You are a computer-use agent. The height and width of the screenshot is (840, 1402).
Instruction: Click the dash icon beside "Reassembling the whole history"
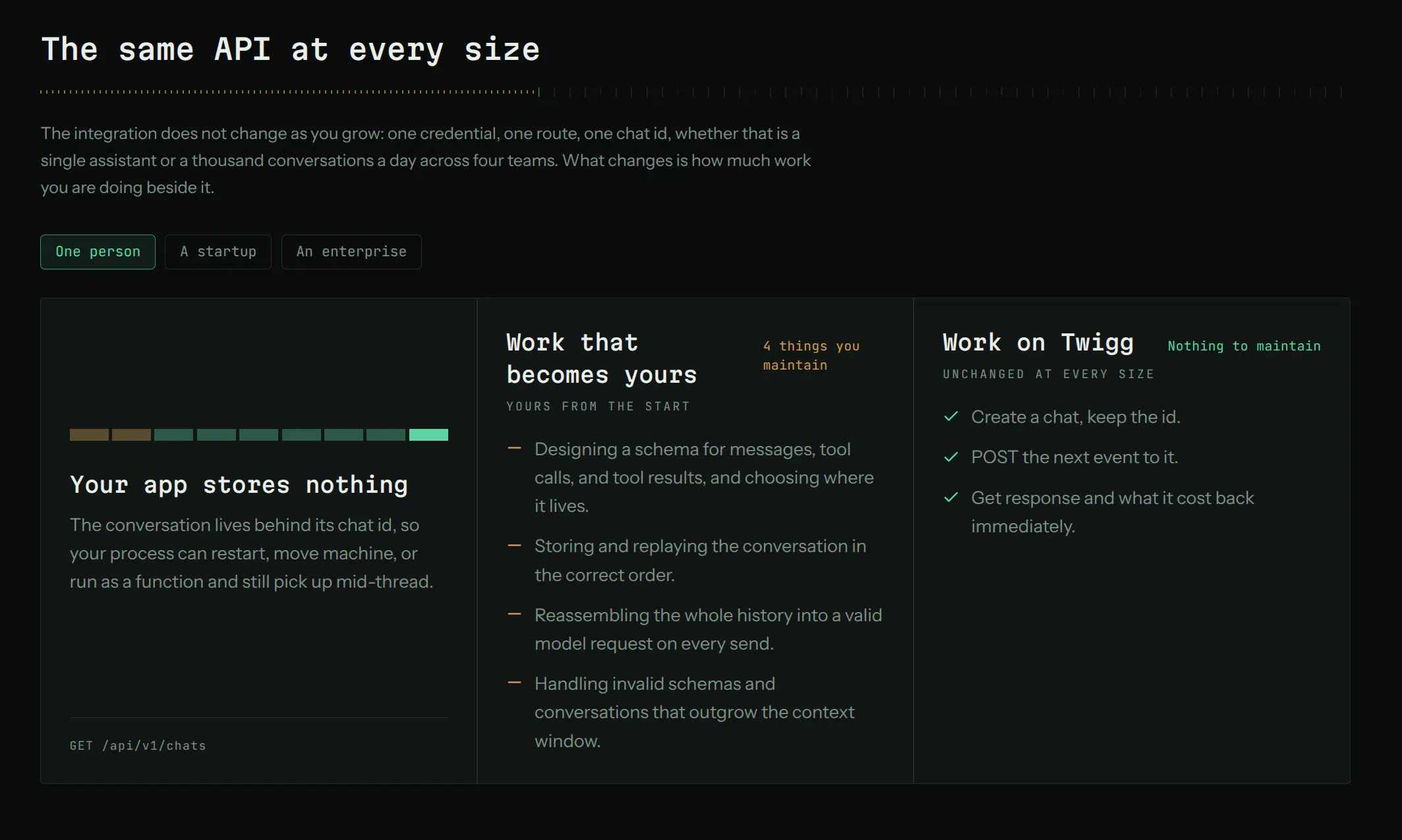pyautogui.click(x=514, y=615)
